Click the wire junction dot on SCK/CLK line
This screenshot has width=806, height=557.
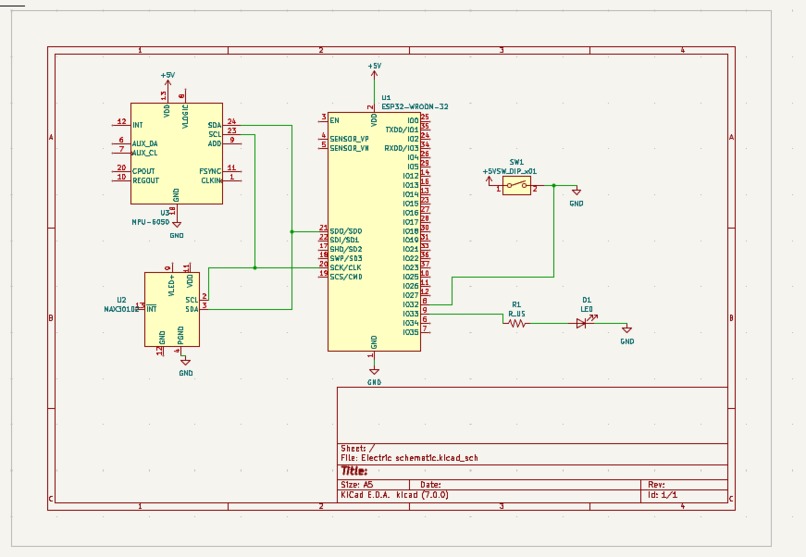tap(255, 268)
